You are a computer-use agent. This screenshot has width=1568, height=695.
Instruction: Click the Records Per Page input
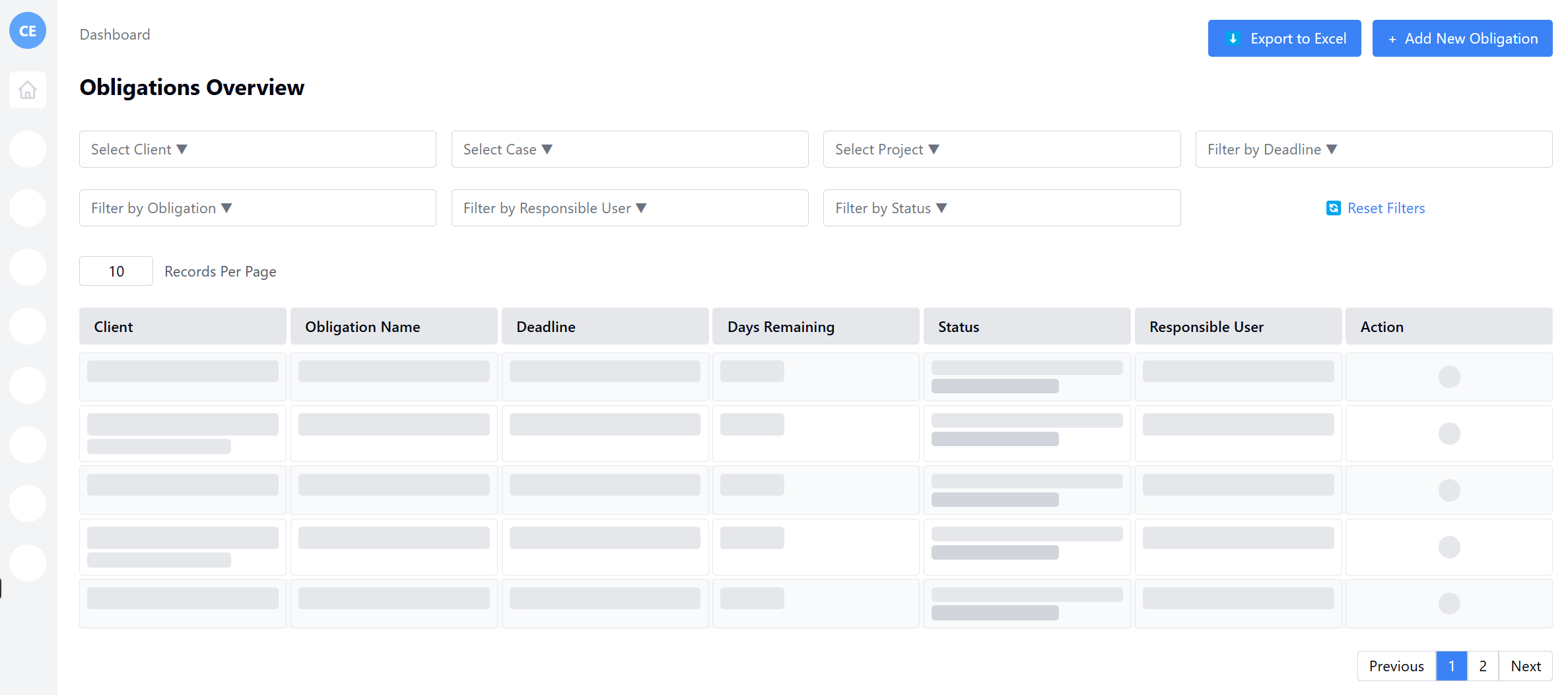(x=116, y=271)
